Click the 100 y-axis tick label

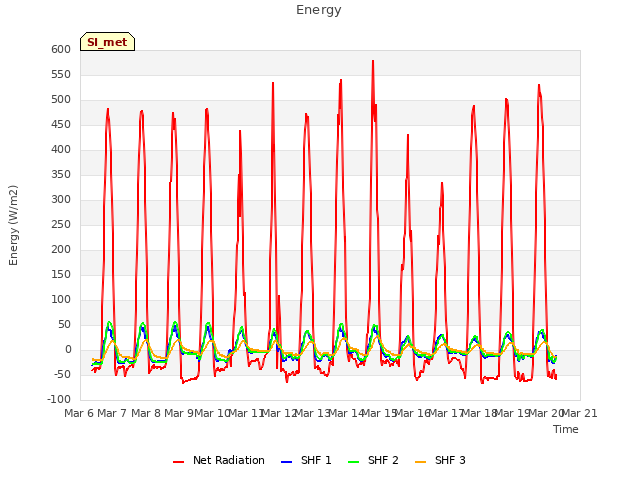(61, 300)
